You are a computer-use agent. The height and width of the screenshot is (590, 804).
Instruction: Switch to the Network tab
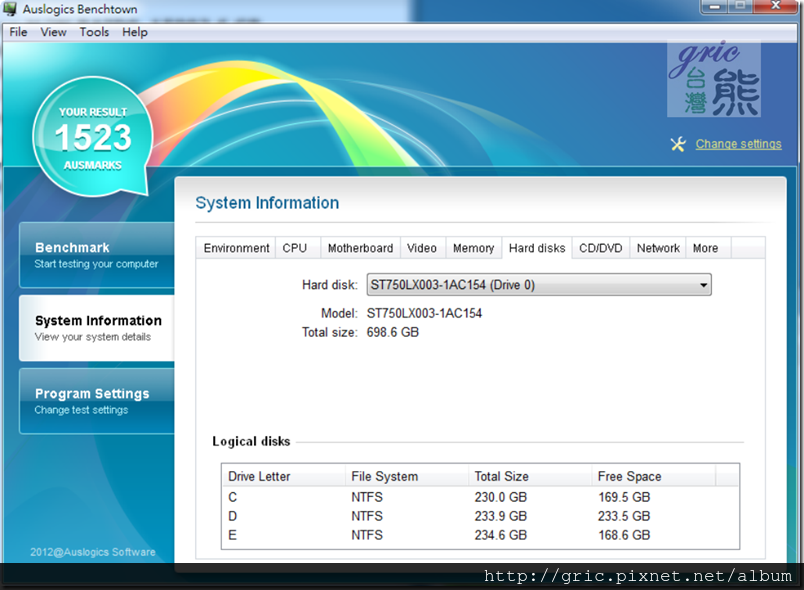(x=658, y=248)
